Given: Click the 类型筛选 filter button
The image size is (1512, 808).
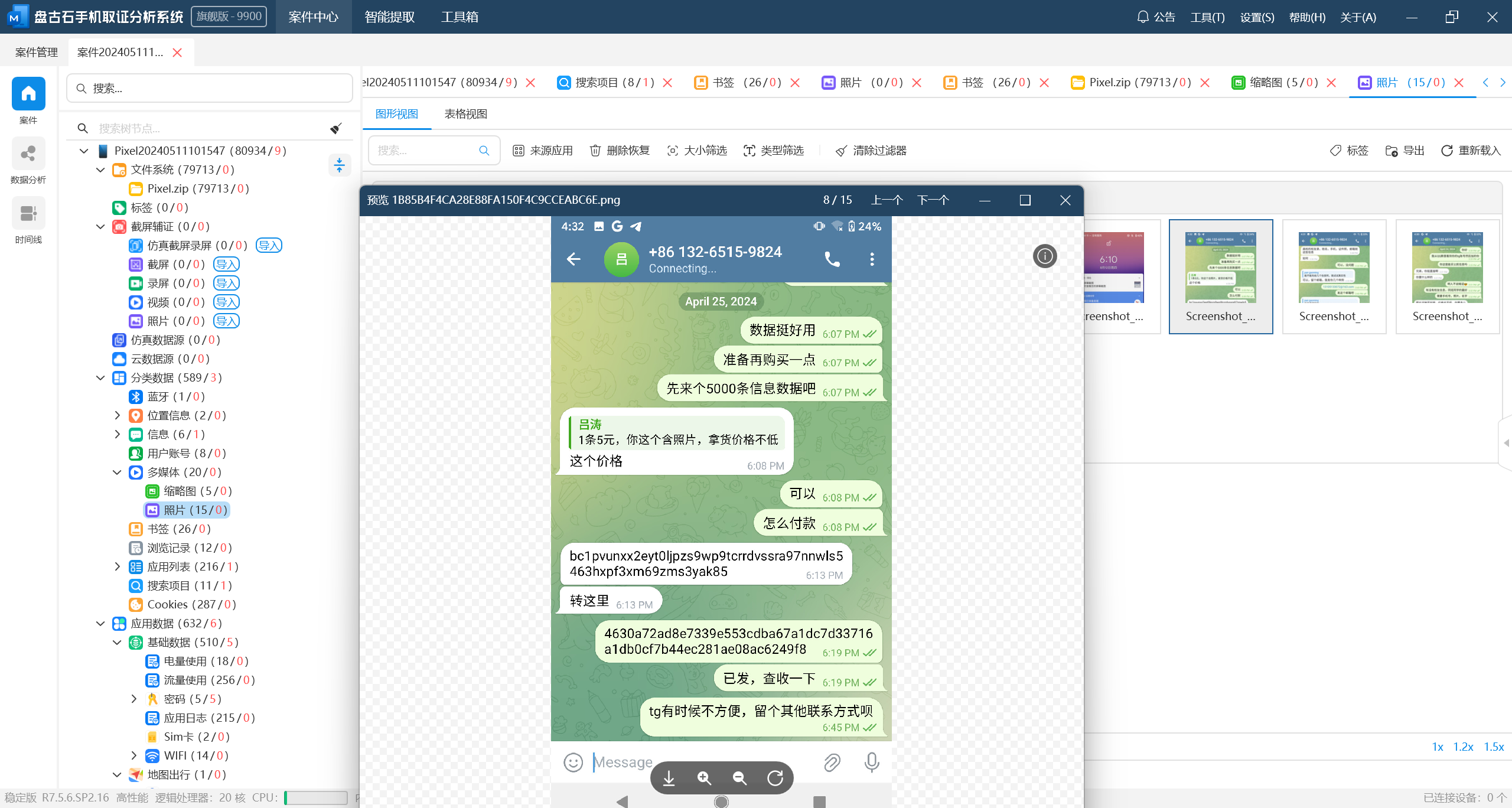Looking at the screenshot, I should tap(774, 151).
